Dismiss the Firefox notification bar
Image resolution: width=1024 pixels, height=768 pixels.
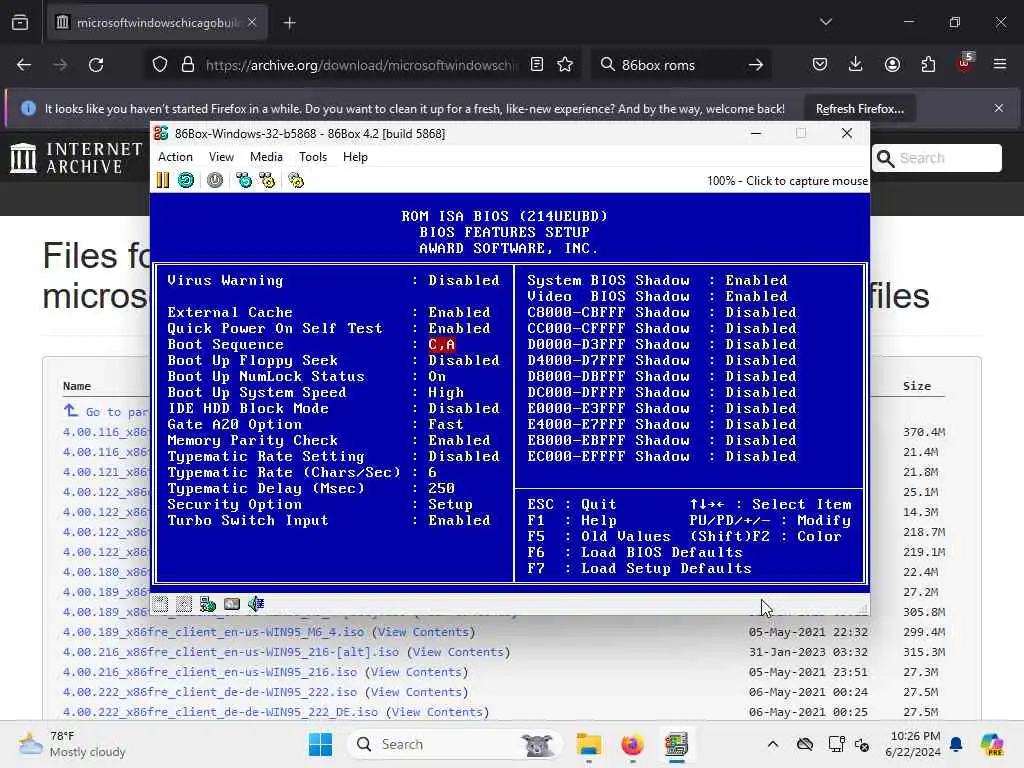click(999, 108)
